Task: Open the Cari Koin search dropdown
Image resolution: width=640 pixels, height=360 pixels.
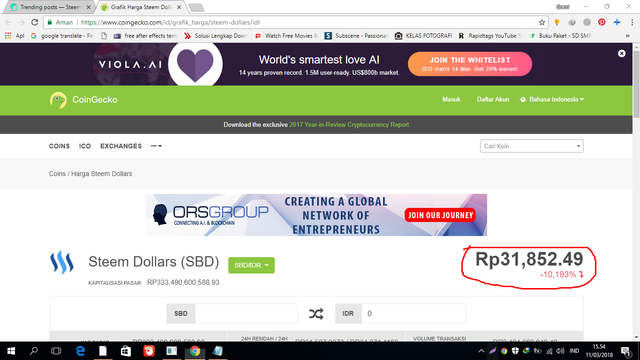Action: click(x=531, y=146)
